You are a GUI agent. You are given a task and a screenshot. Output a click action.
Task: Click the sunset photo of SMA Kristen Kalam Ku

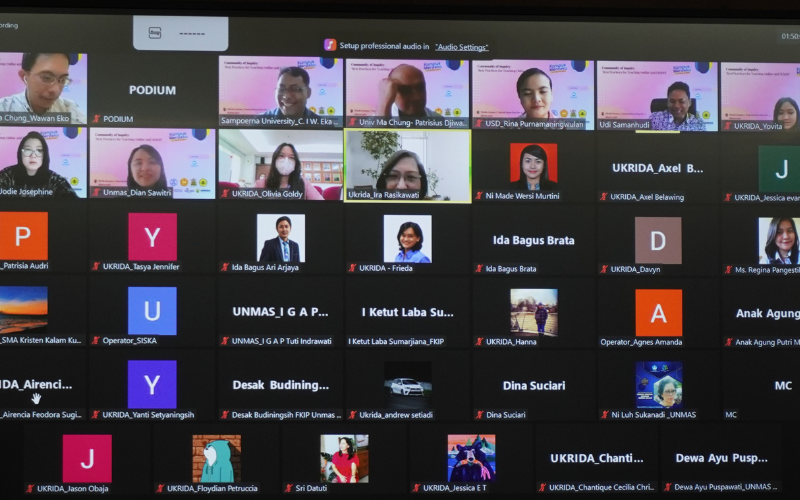[x=23, y=310]
